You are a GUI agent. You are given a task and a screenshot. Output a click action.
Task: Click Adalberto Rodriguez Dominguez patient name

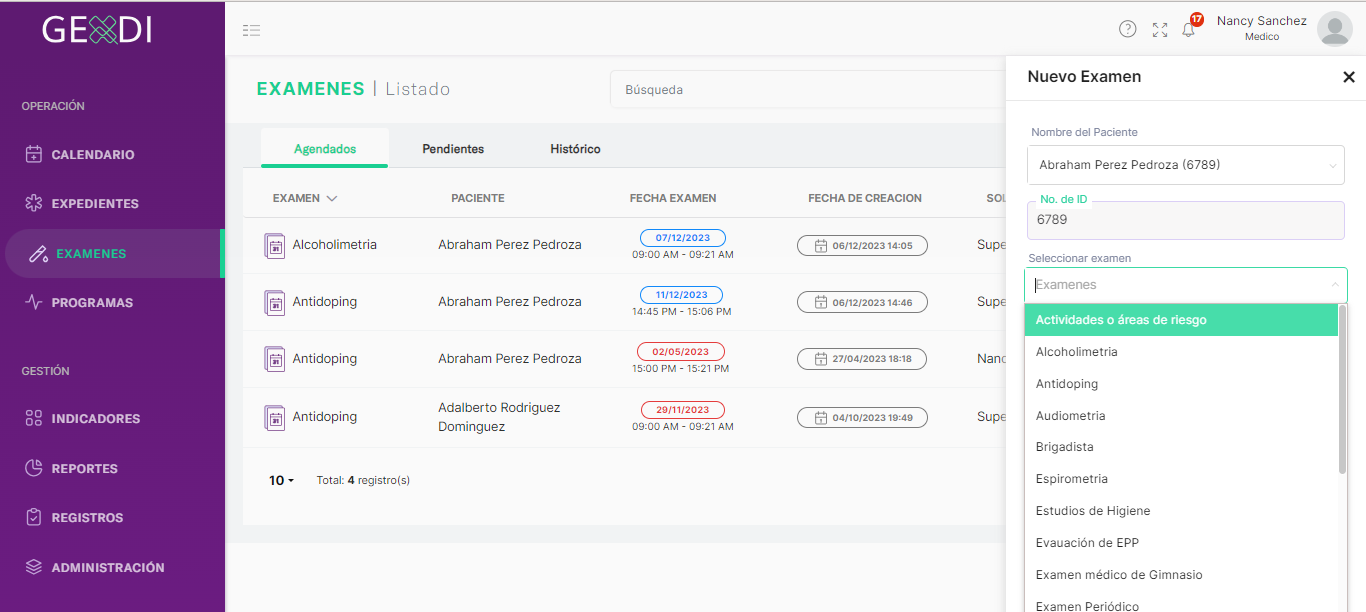[x=499, y=417]
